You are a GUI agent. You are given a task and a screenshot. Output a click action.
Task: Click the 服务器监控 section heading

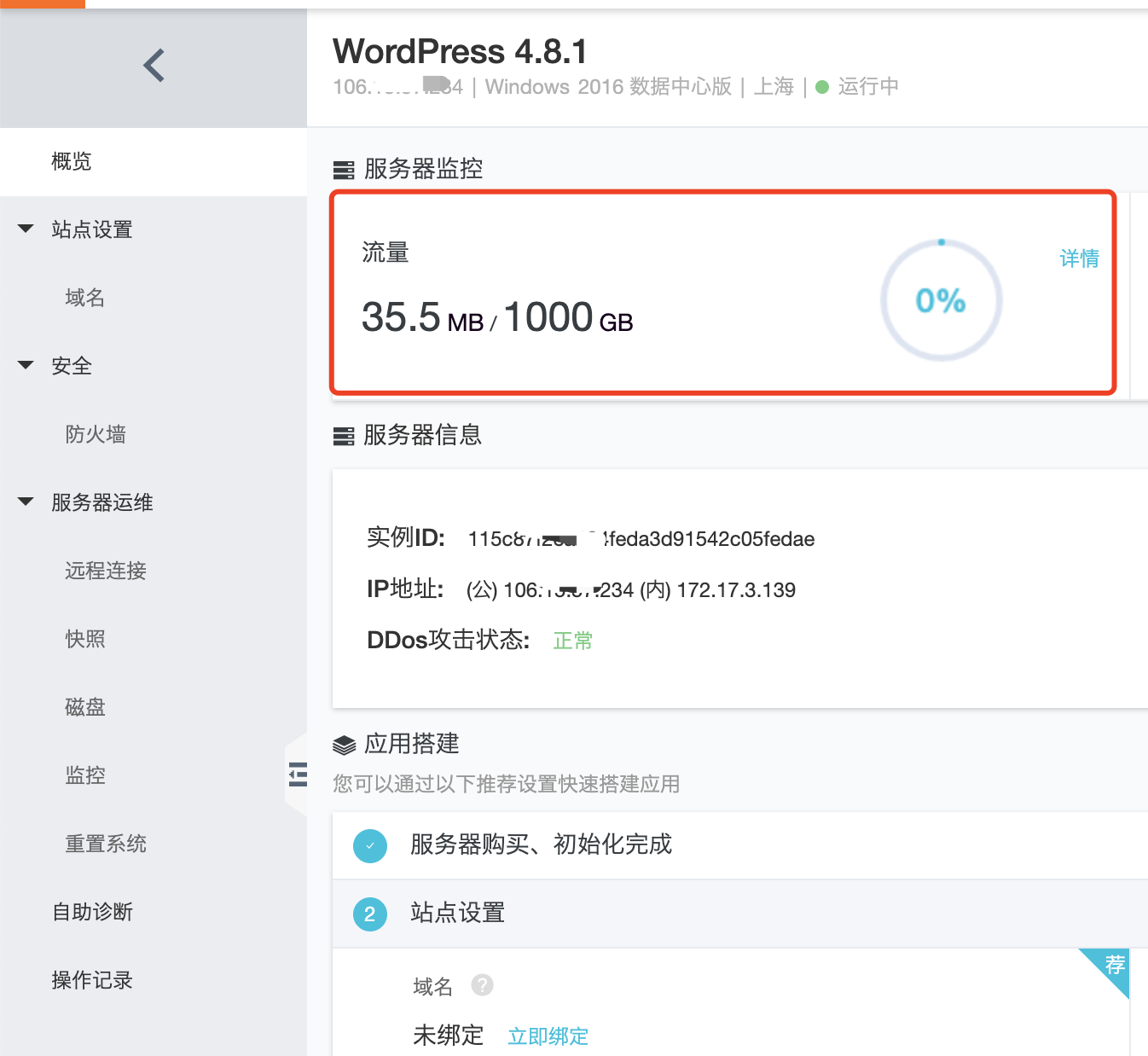[x=423, y=169]
